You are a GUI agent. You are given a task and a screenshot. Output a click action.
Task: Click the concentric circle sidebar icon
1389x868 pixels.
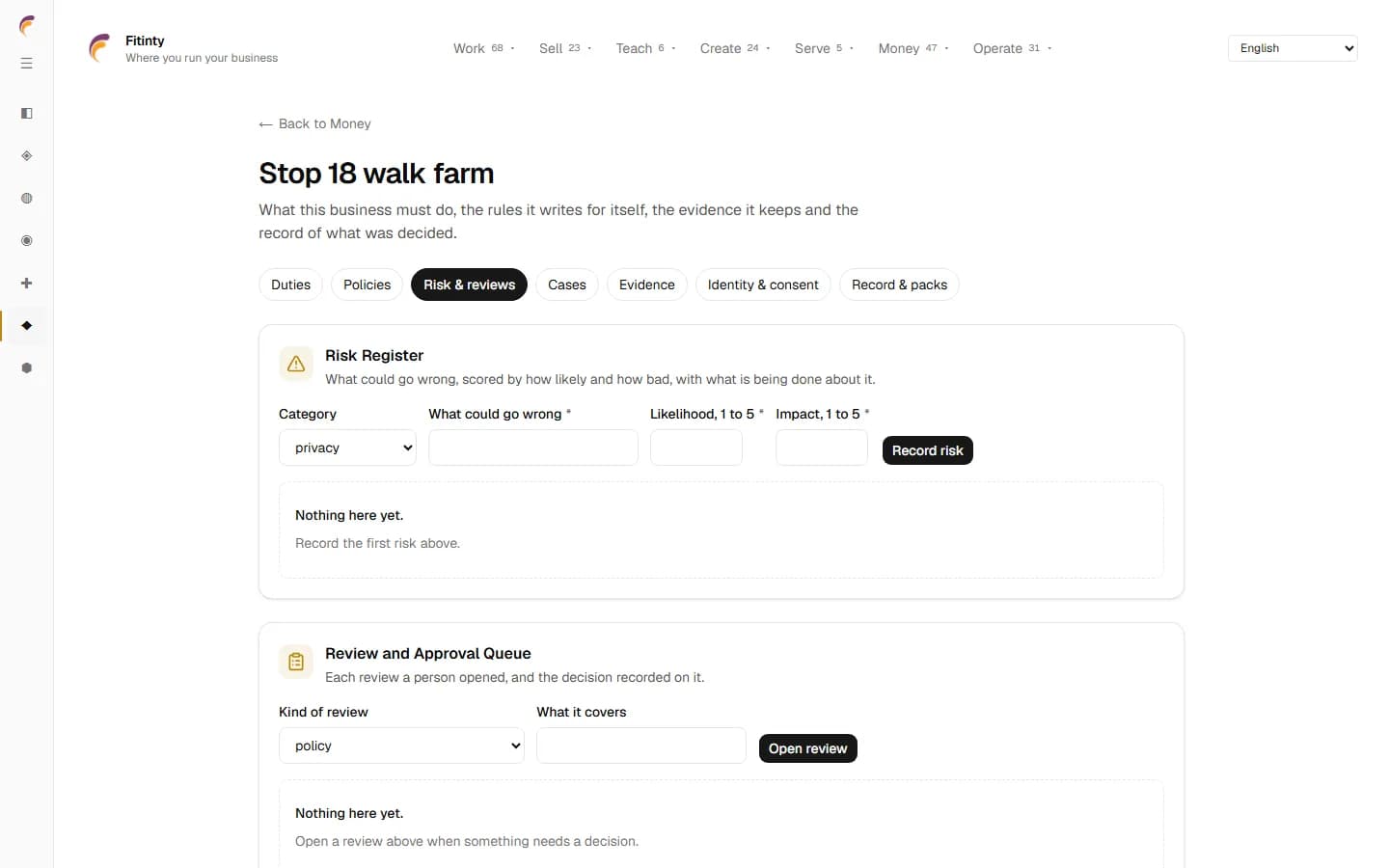tap(27, 241)
